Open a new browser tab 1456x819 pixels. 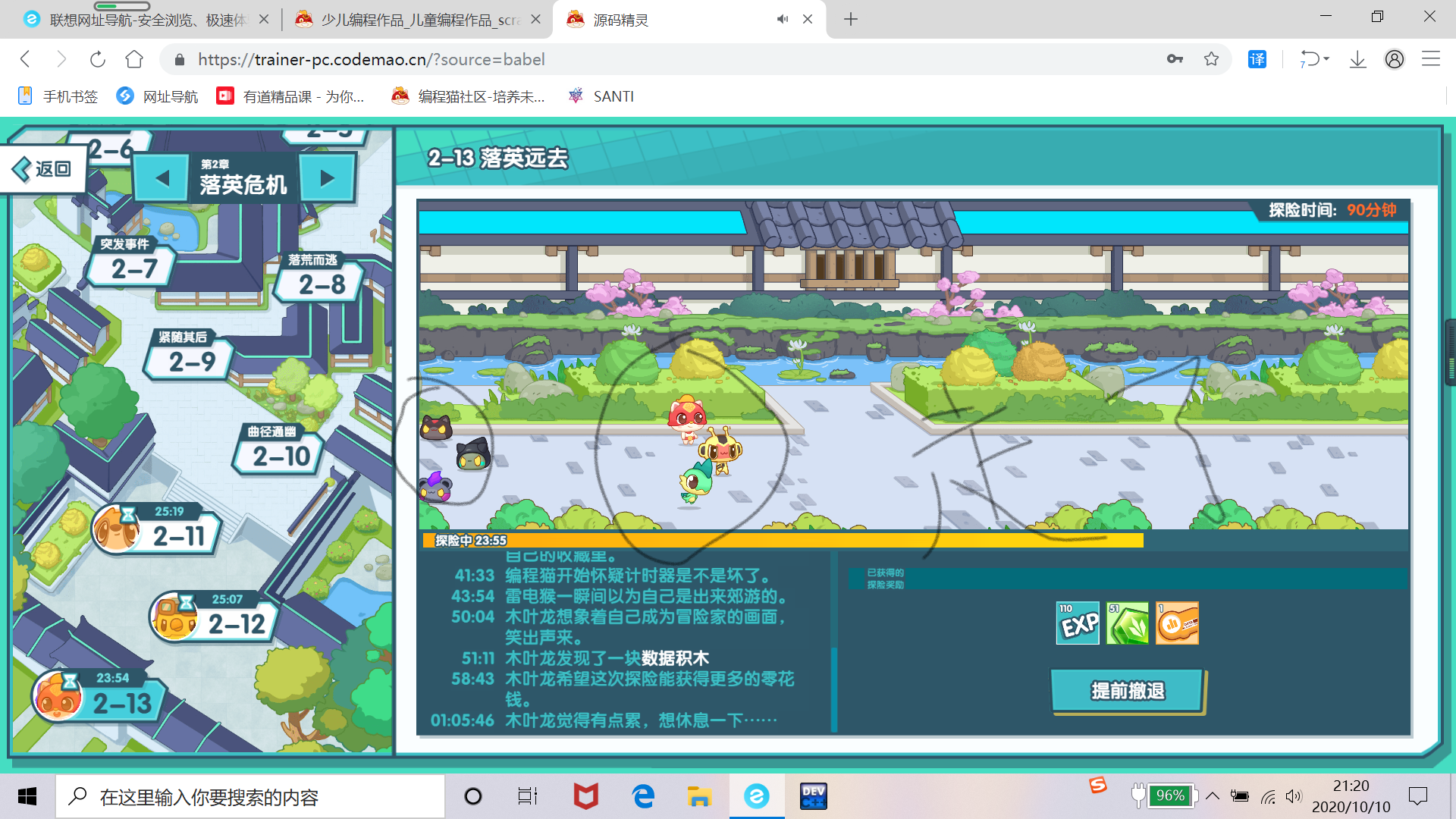click(x=851, y=20)
